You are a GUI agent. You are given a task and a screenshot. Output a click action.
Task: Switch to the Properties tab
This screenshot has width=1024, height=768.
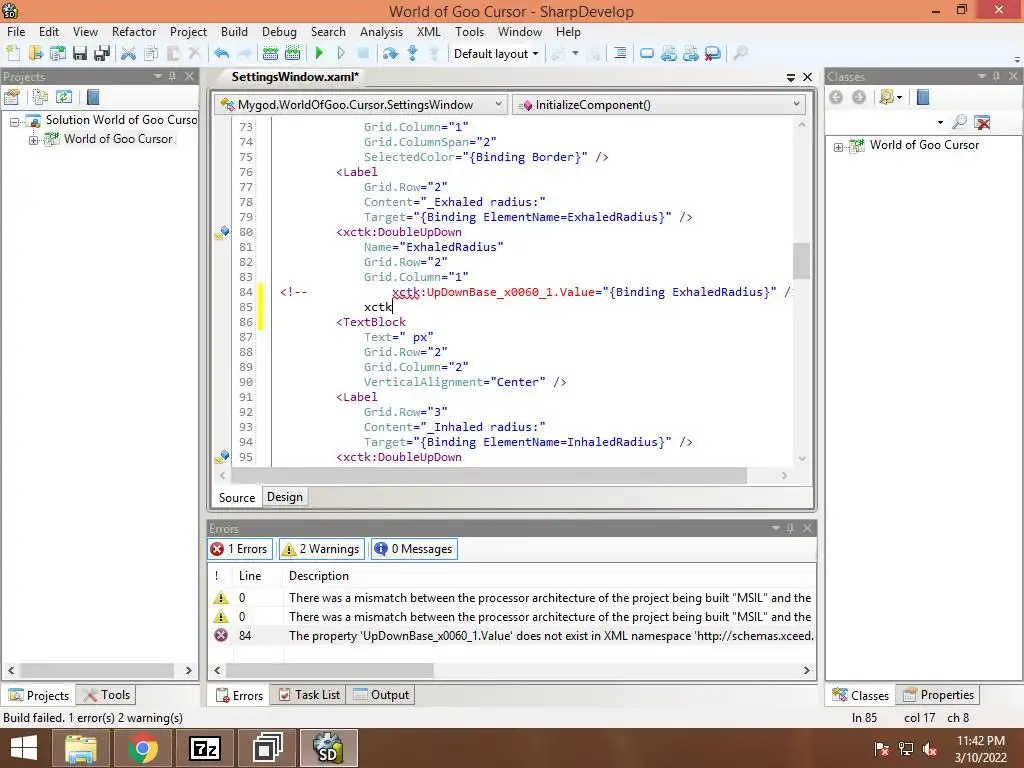click(x=939, y=695)
